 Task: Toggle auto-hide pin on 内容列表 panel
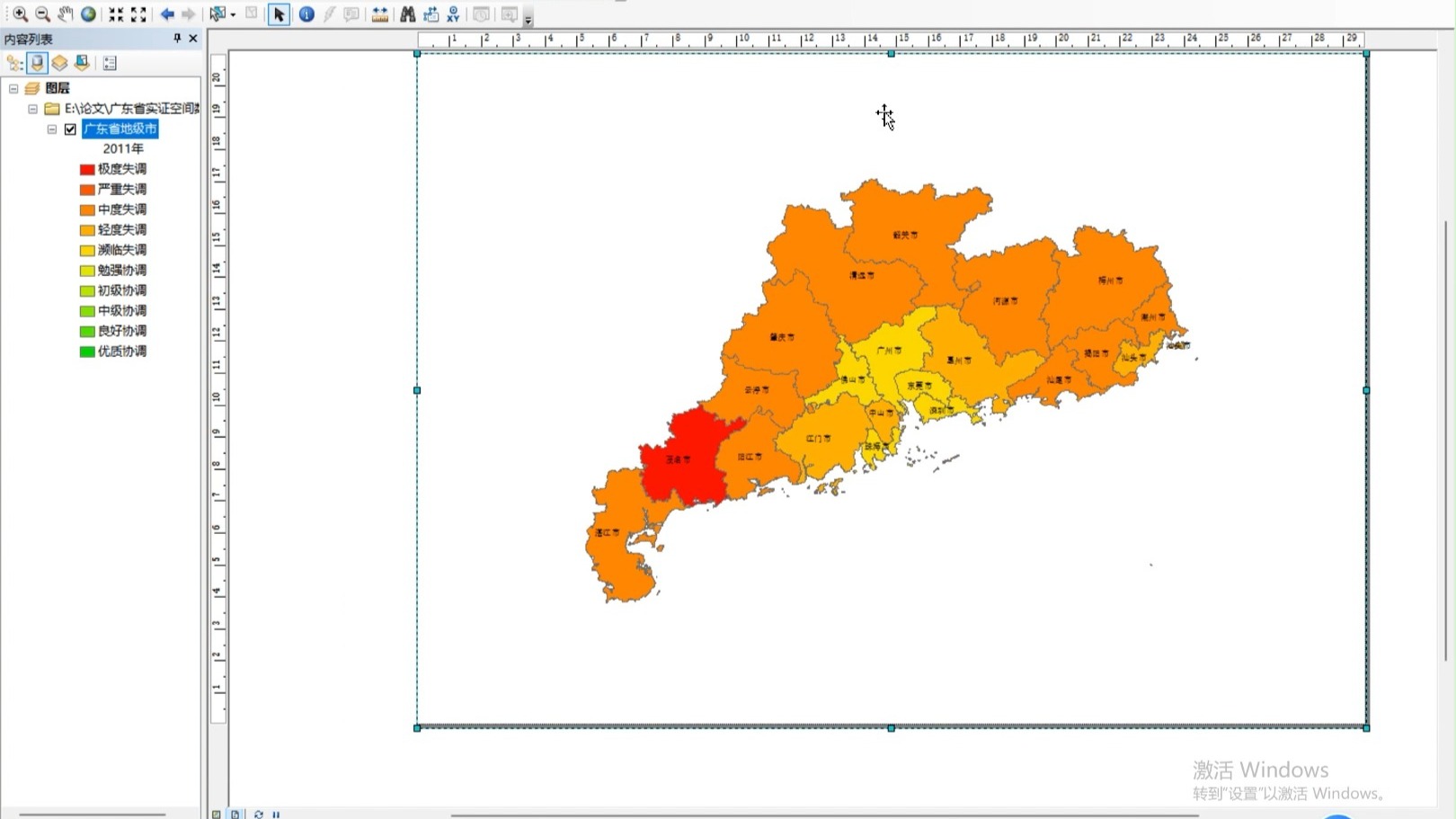[176, 39]
